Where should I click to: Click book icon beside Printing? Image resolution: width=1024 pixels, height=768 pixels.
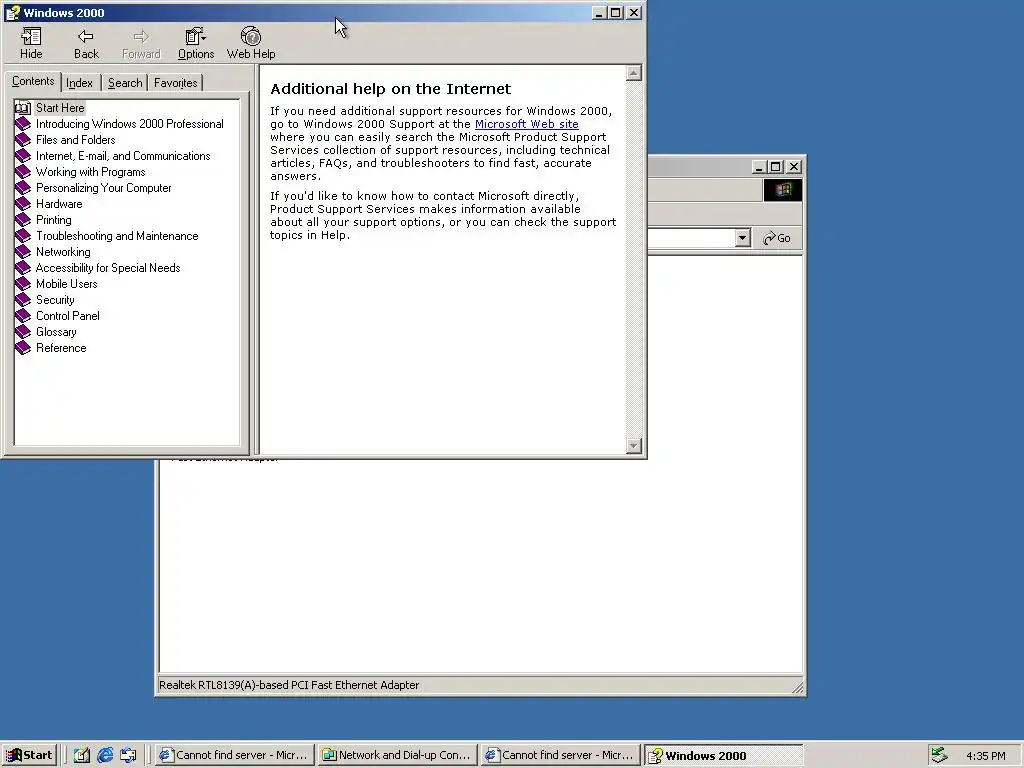(x=23, y=219)
